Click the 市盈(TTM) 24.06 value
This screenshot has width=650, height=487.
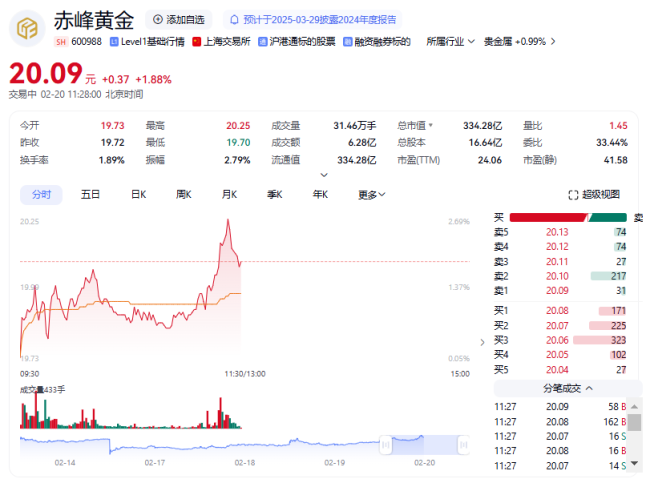[490, 160]
